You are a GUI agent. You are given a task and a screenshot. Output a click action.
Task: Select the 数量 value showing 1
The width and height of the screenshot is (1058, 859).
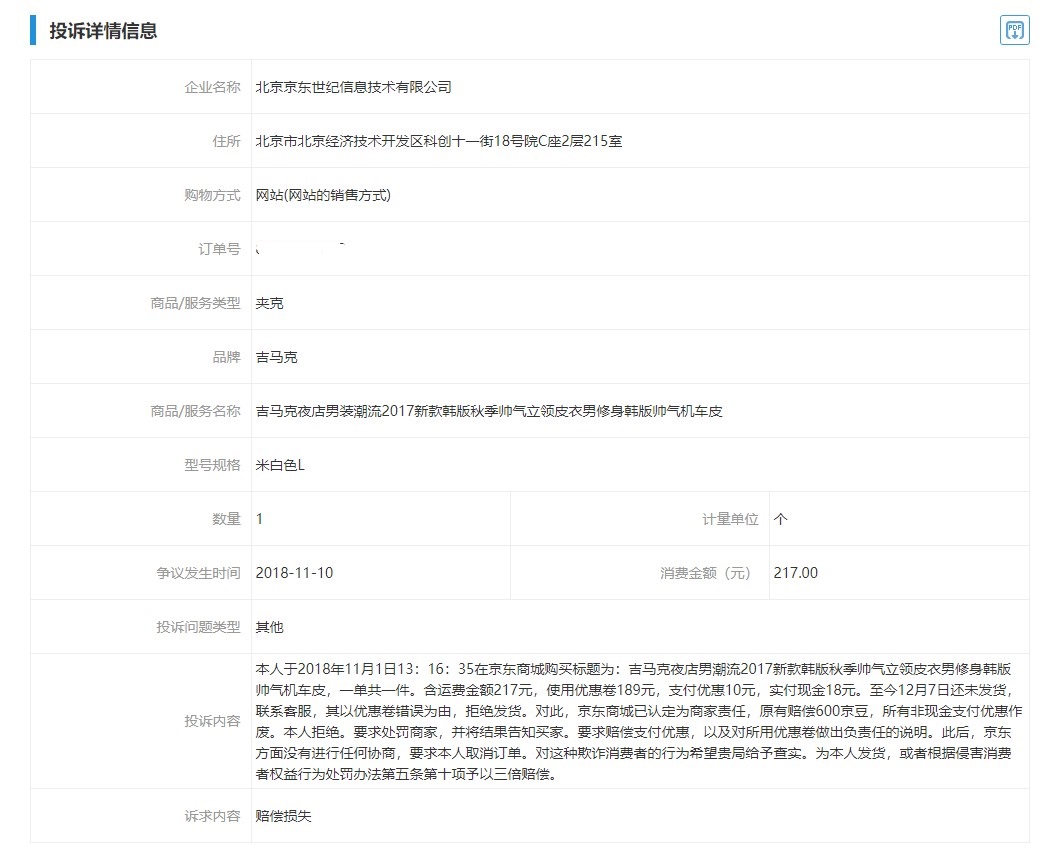[257, 518]
